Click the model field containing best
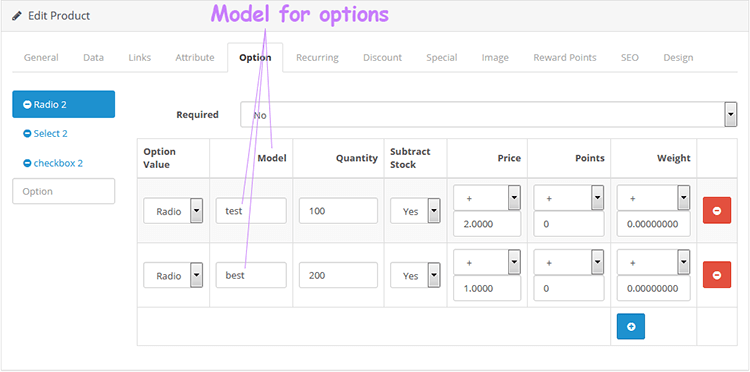 [251, 275]
